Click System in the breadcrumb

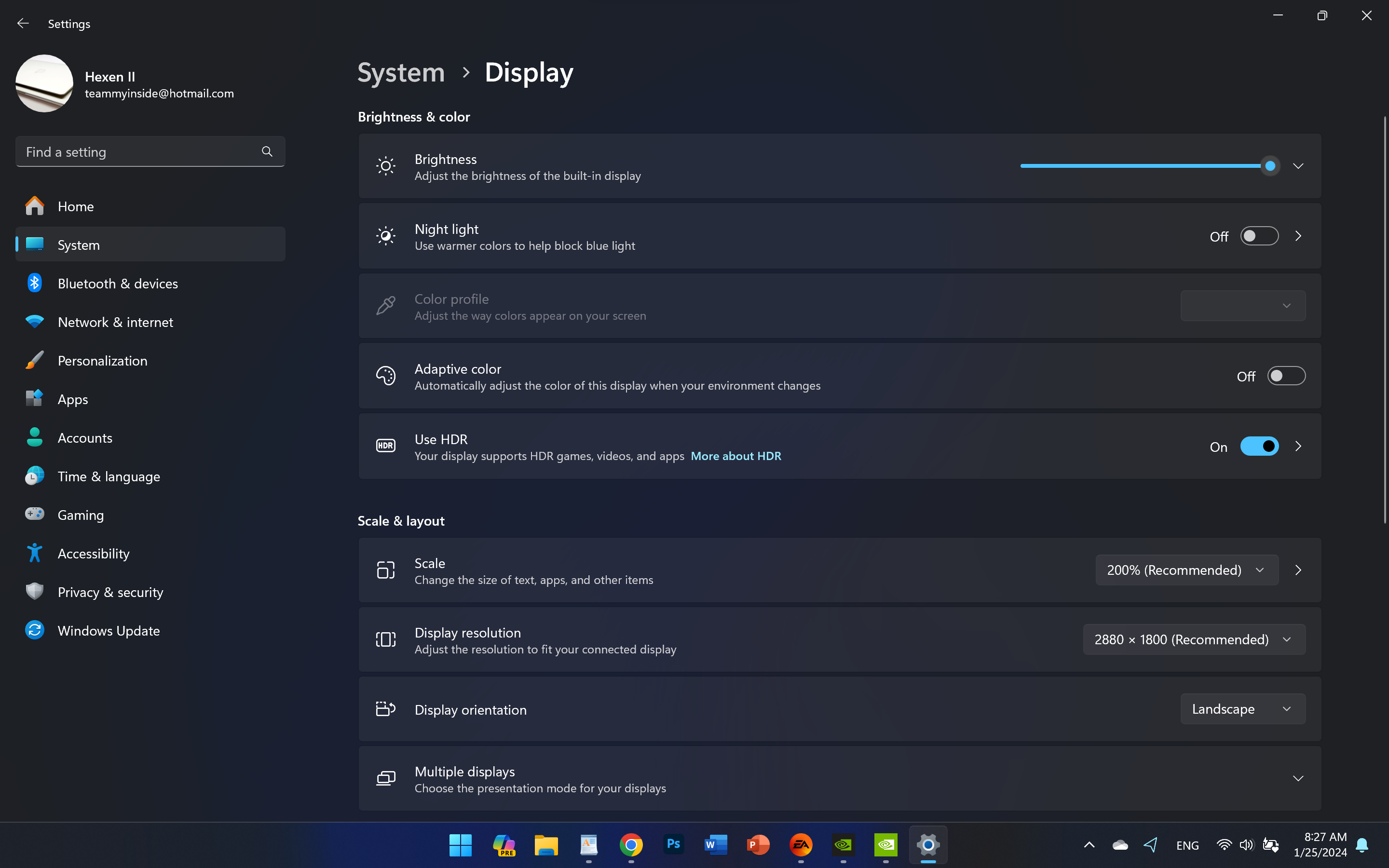(x=401, y=72)
